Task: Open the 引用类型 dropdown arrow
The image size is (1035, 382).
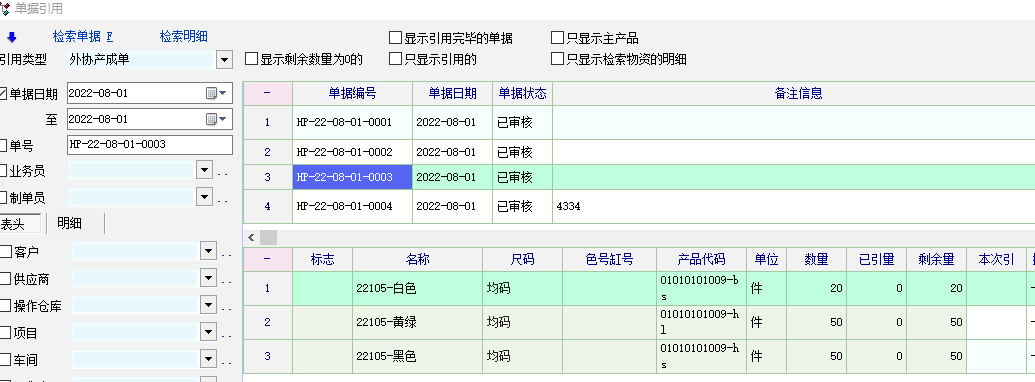Action: (224, 59)
